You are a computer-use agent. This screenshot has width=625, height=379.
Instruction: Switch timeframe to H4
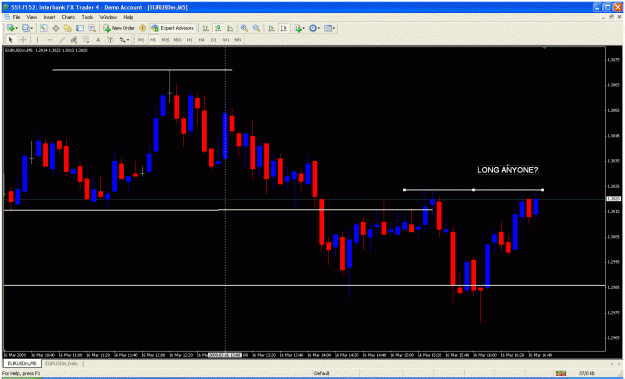click(202, 40)
